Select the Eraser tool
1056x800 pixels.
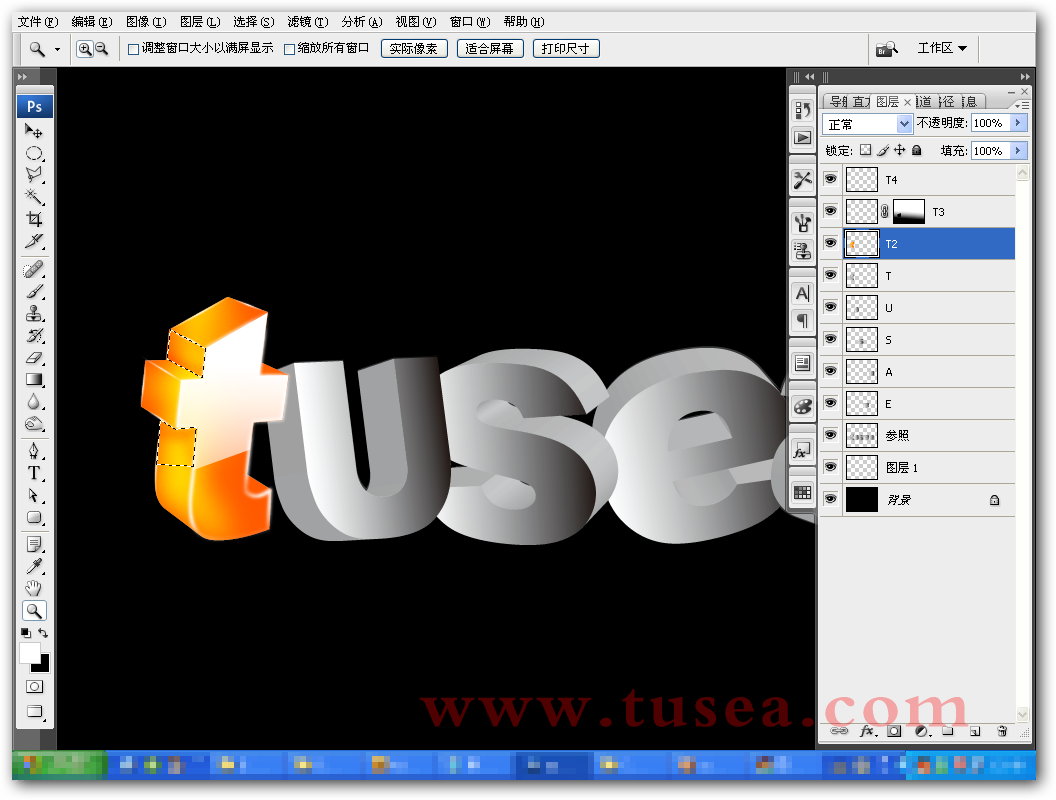pos(34,358)
